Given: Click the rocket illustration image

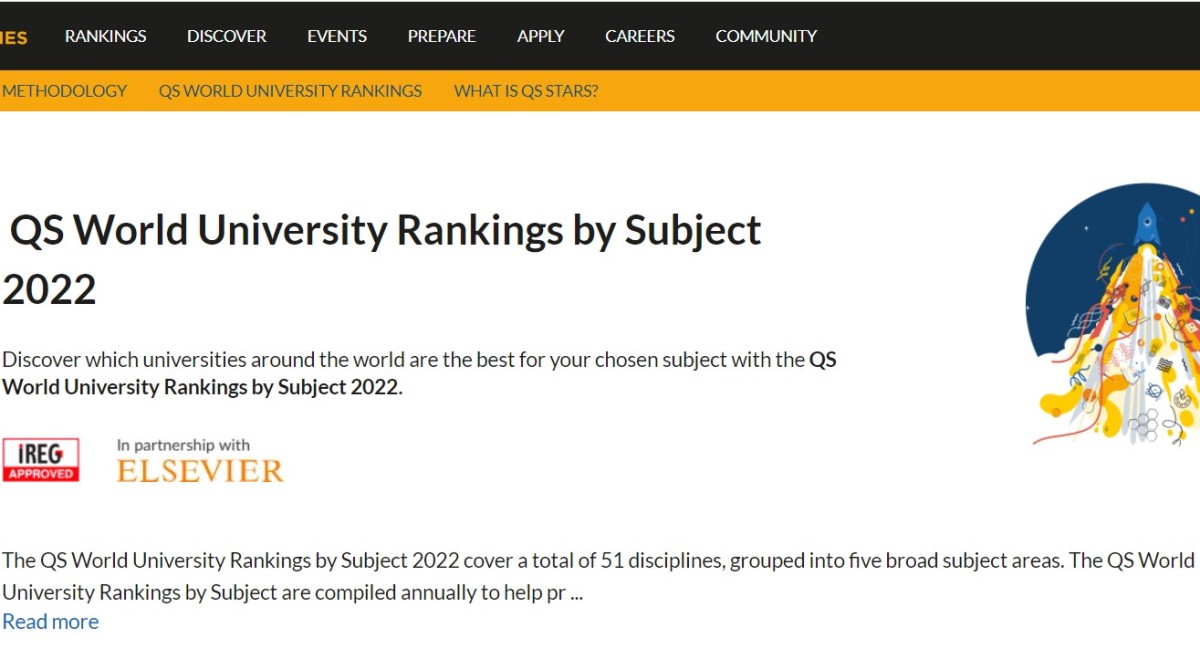Looking at the screenshot, I should coord(1112,313).
